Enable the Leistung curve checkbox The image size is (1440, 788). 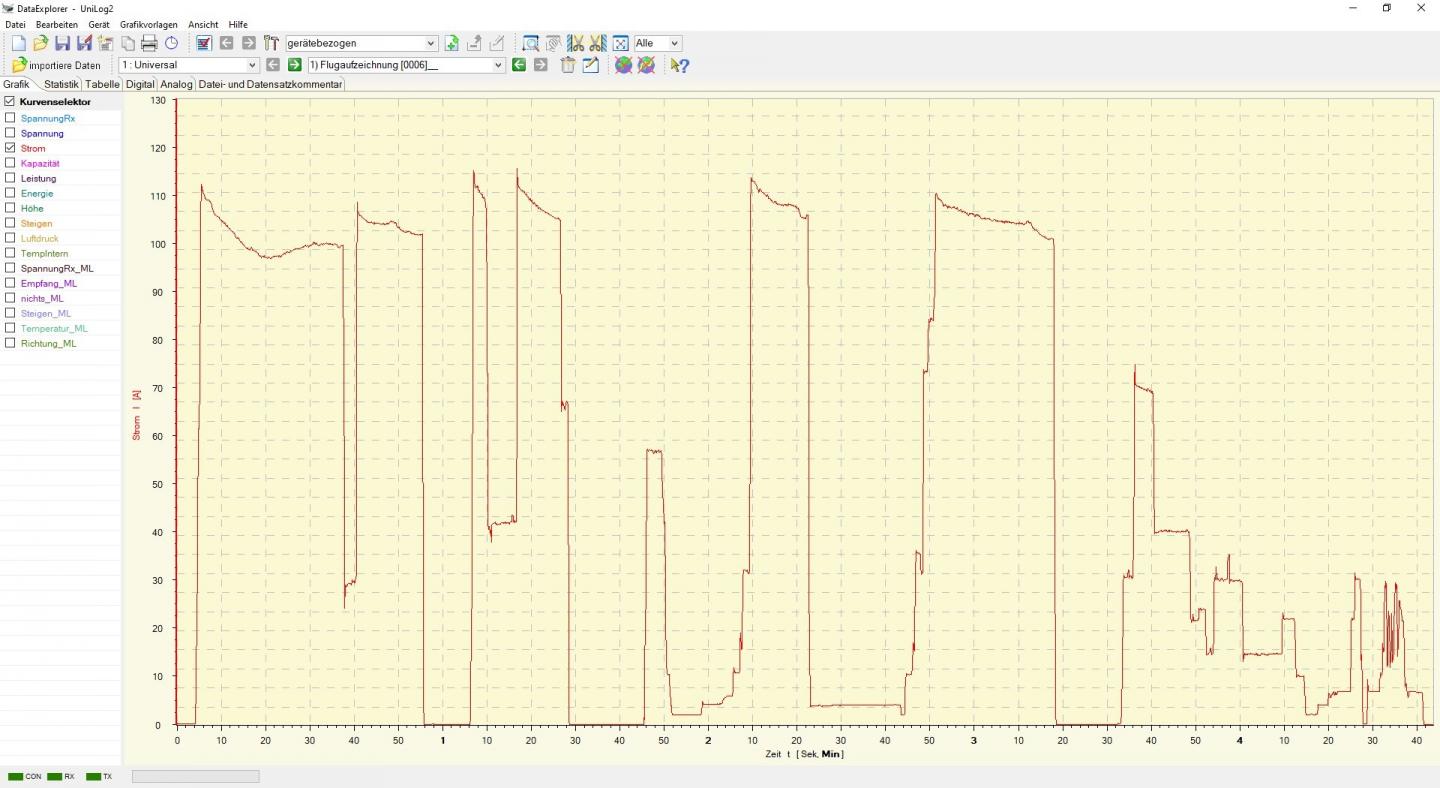click(10, 178)
